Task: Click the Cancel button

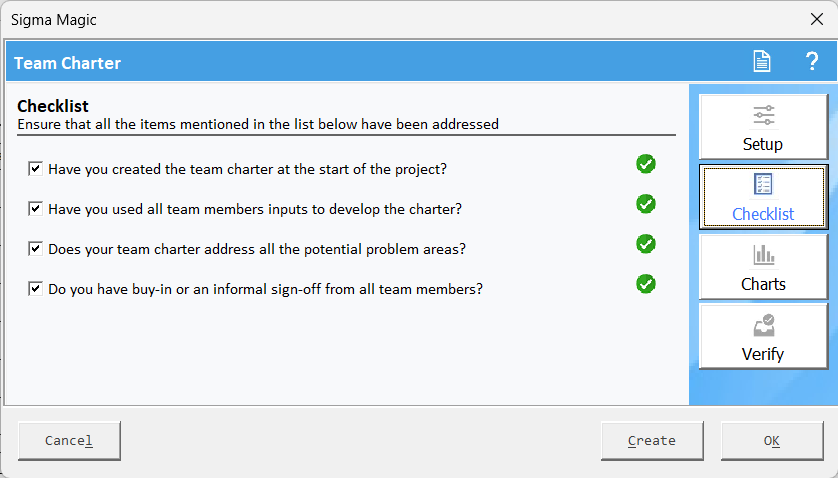Action: [69, 441]
